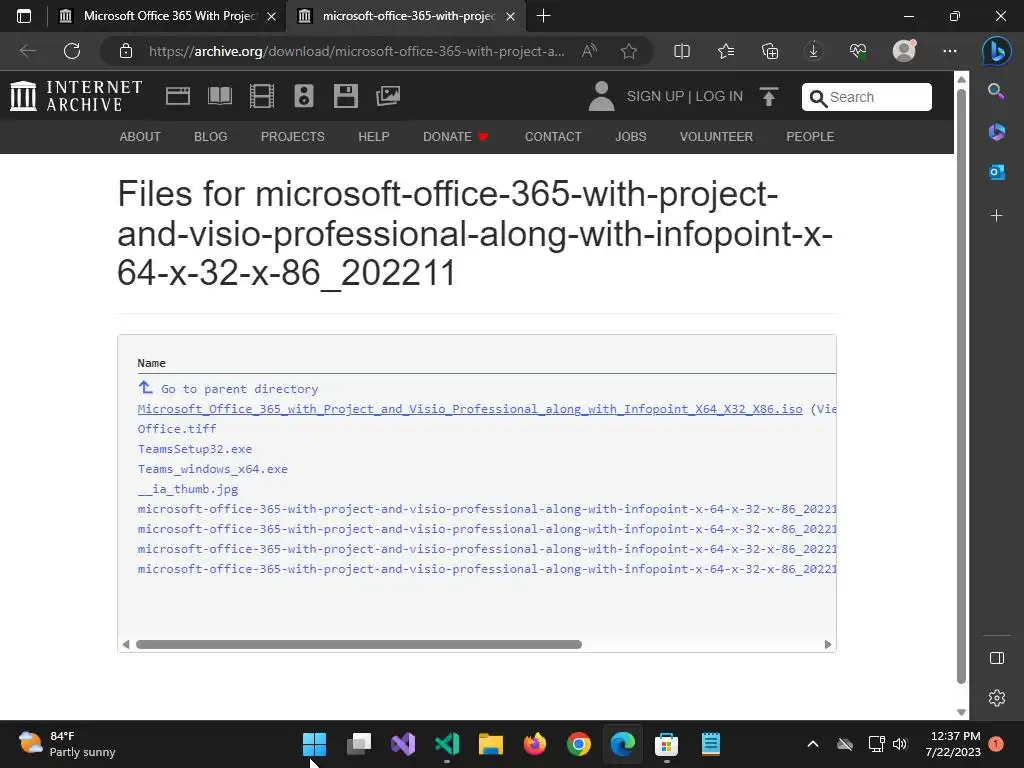Open the Outlook sidebar icon
Image resolution: width=1024 pixels, height=768 pixels.
[997, 172]
